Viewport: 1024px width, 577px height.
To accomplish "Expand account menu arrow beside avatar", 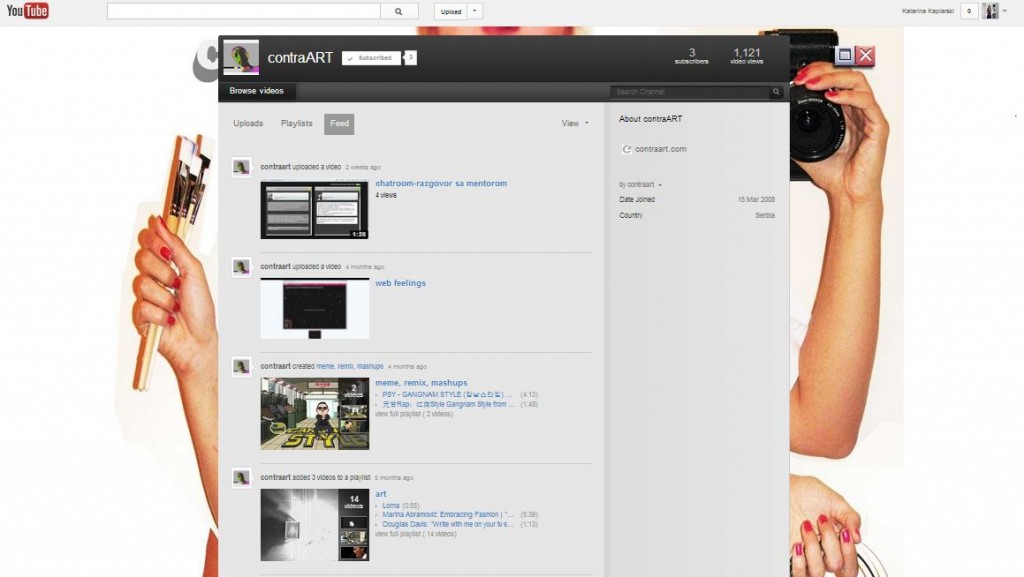I will click(x=1004, y=11).
